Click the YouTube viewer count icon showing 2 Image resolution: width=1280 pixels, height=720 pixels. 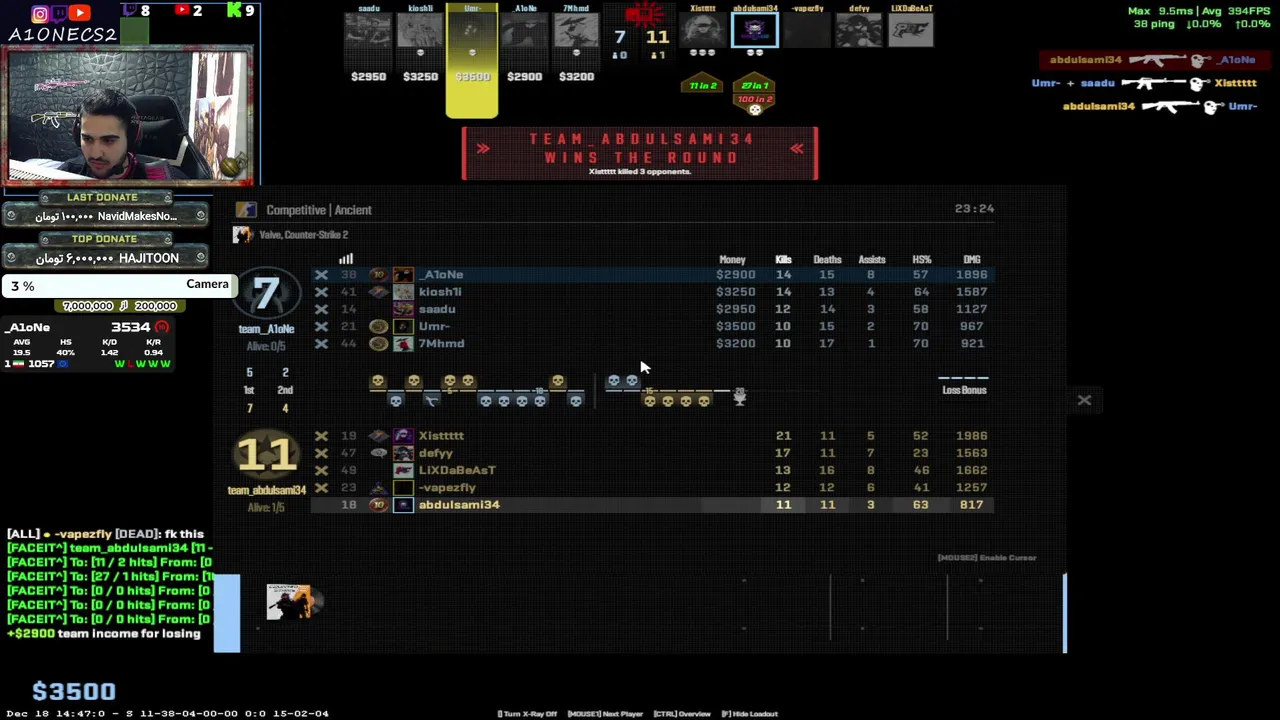point(182,11)
